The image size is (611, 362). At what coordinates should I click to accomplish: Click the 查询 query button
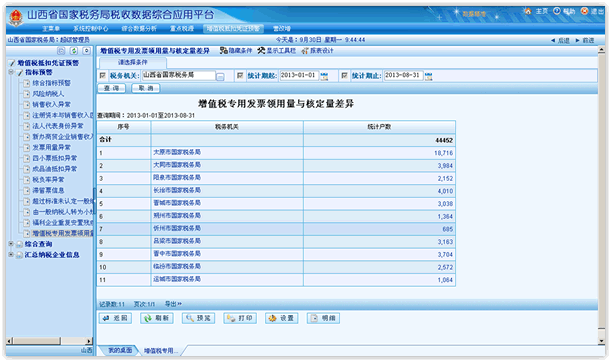click(x=111, y=88)
